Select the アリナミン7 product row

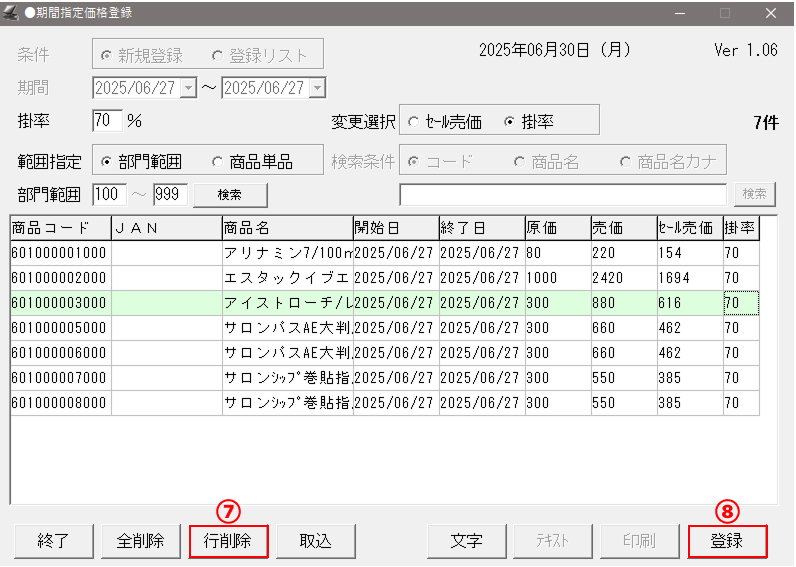[285, 253]
